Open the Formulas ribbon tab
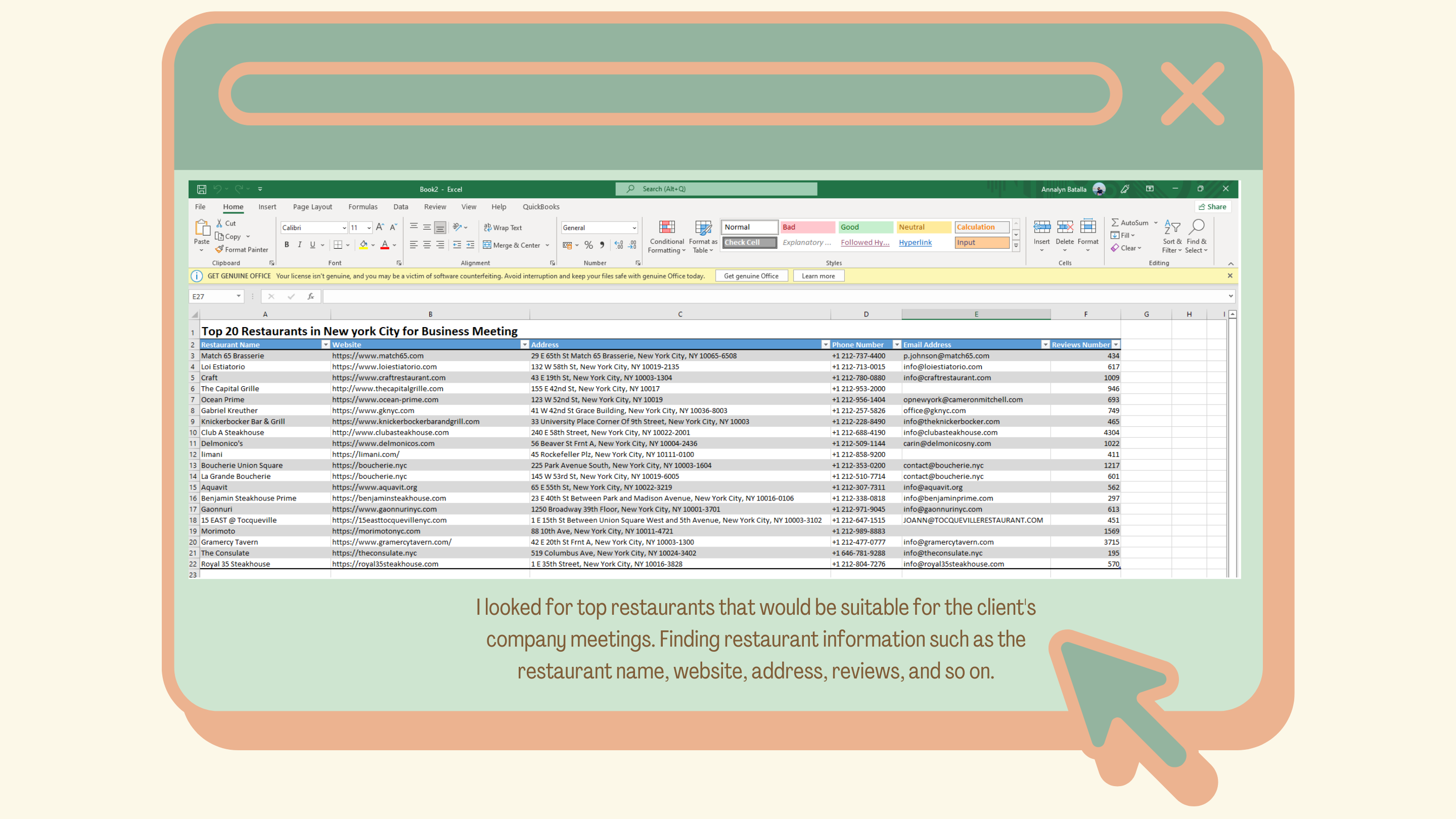The height and width of the screenshot is (819, 1456). pos(362,206)
